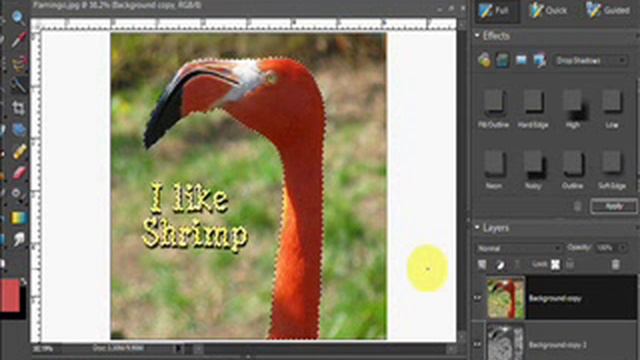This screenshot has width=640, height=360.
Task: Select the Background copy 2 layer thumbnail
Action: click(x=506, y=342)
